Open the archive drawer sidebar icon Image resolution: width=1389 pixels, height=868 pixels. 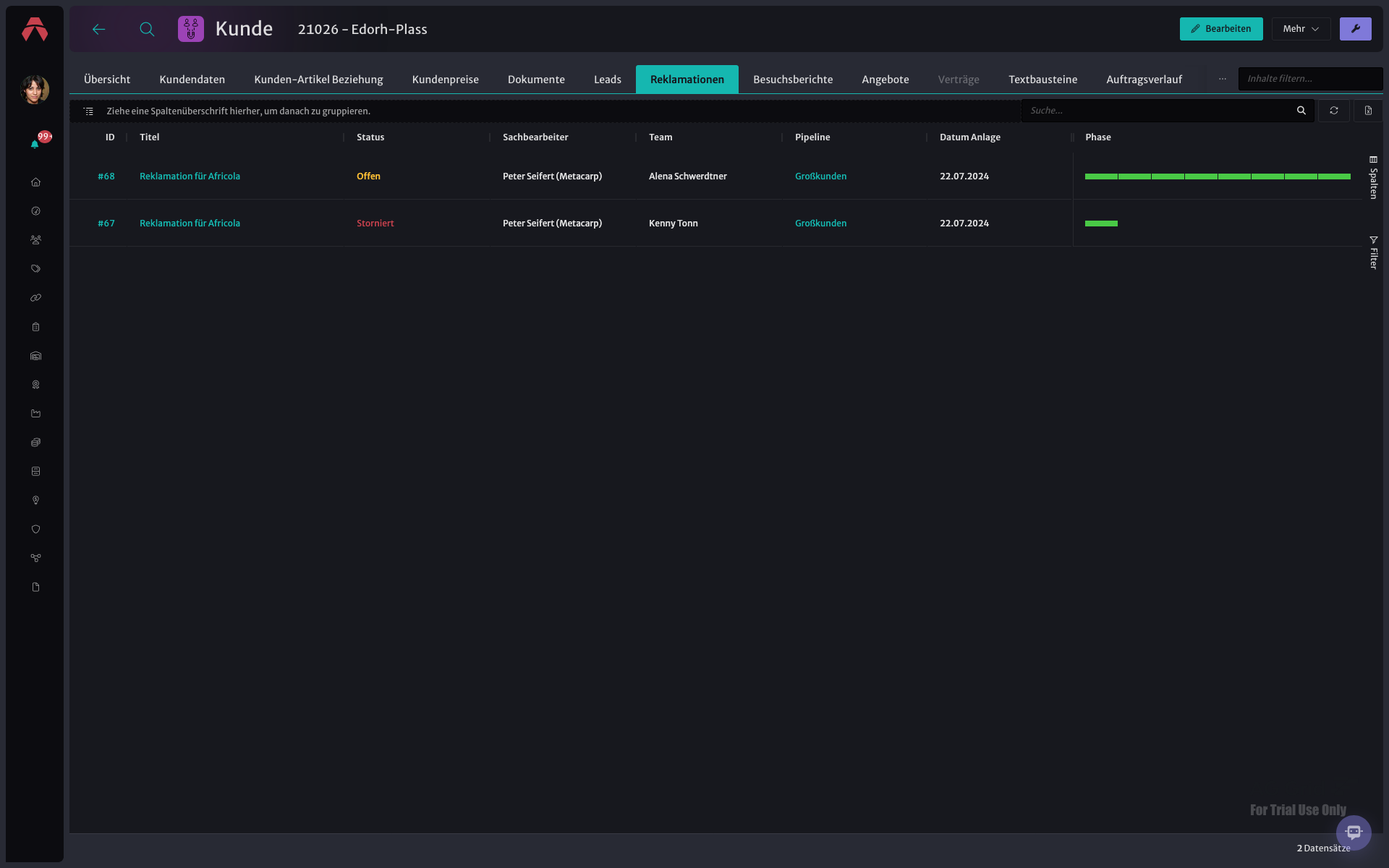click(35, 472)
